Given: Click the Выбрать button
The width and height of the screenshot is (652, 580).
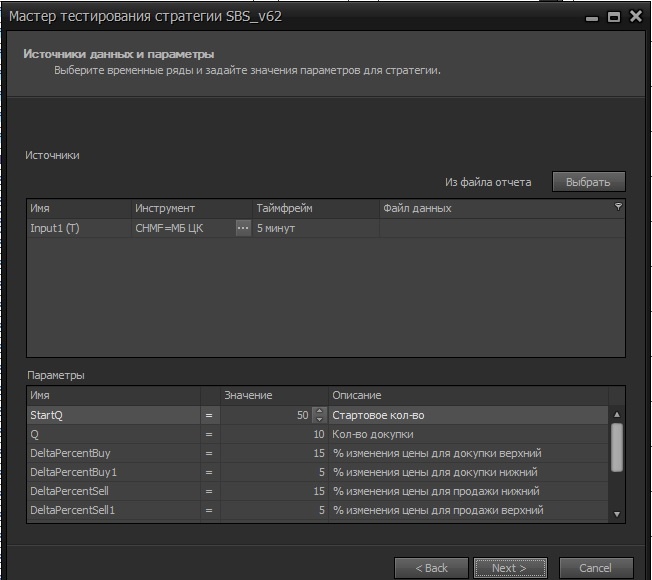Looking at the screenshot, I should (x=588, y=182).
